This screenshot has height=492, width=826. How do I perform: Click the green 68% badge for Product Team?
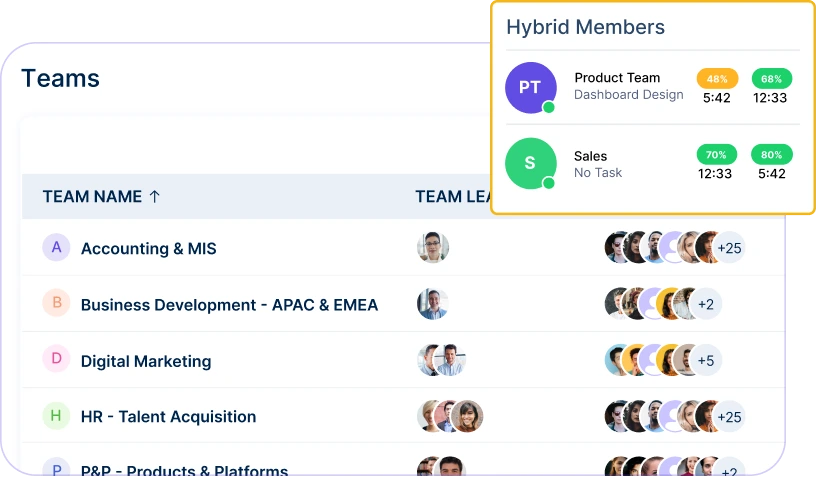pyautogui.click(x=771, y=78)
